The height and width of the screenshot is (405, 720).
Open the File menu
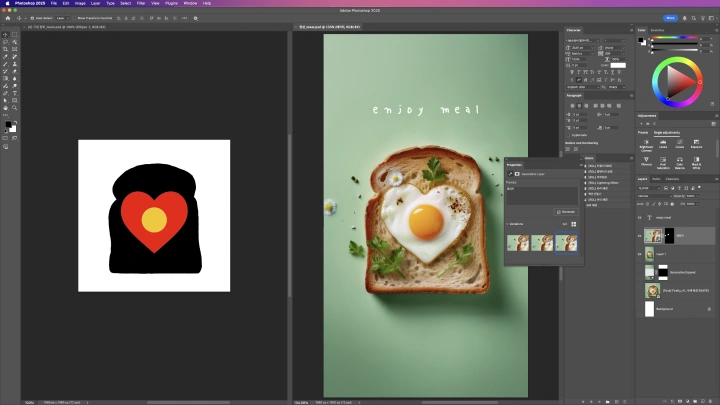(x=54, y=3)
